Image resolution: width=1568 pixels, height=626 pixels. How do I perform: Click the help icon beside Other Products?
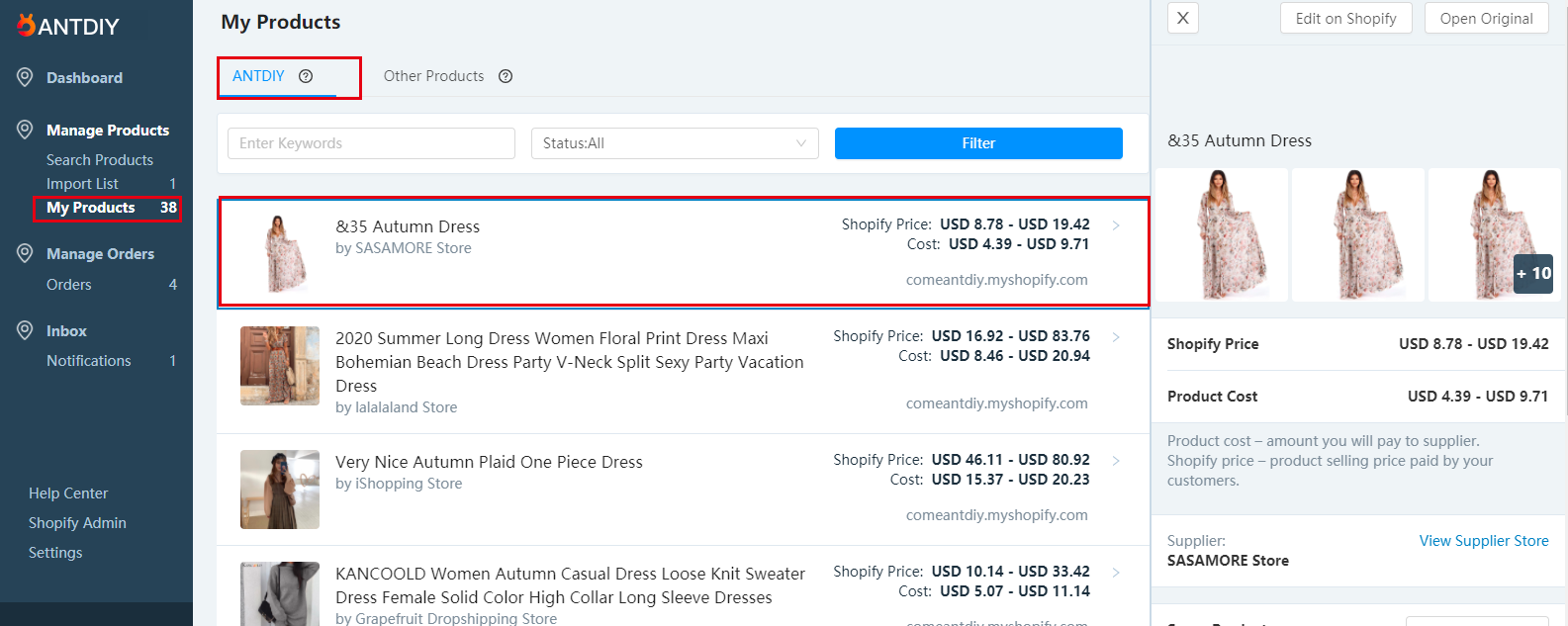click(506, 76)
